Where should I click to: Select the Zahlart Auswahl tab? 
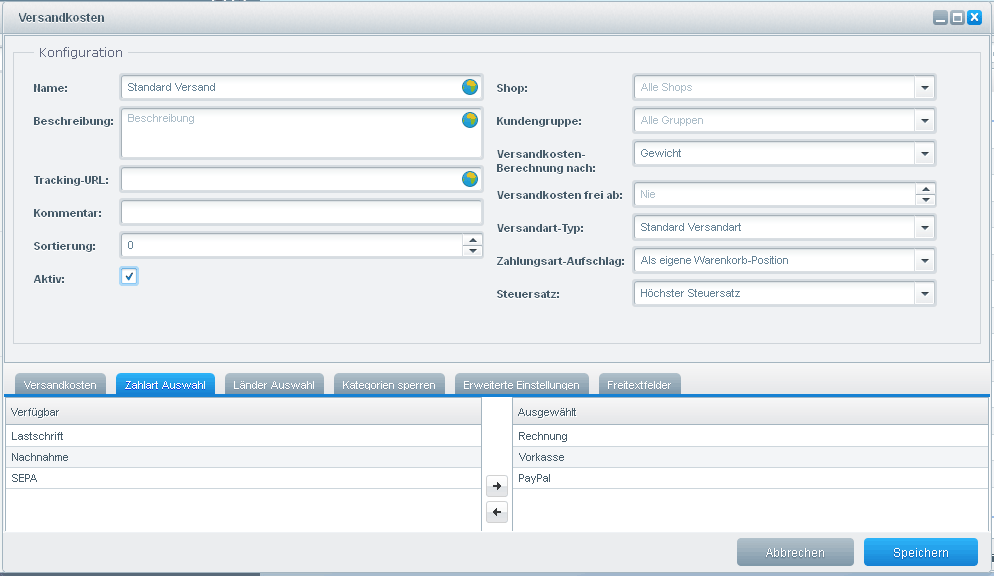point(165,385)
